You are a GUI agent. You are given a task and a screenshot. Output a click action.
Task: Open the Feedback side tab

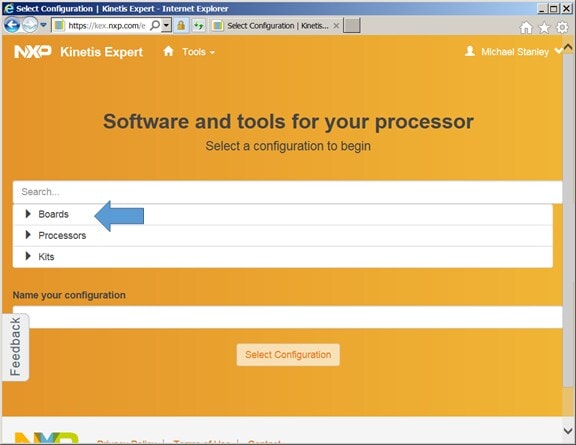pos(15,347)
